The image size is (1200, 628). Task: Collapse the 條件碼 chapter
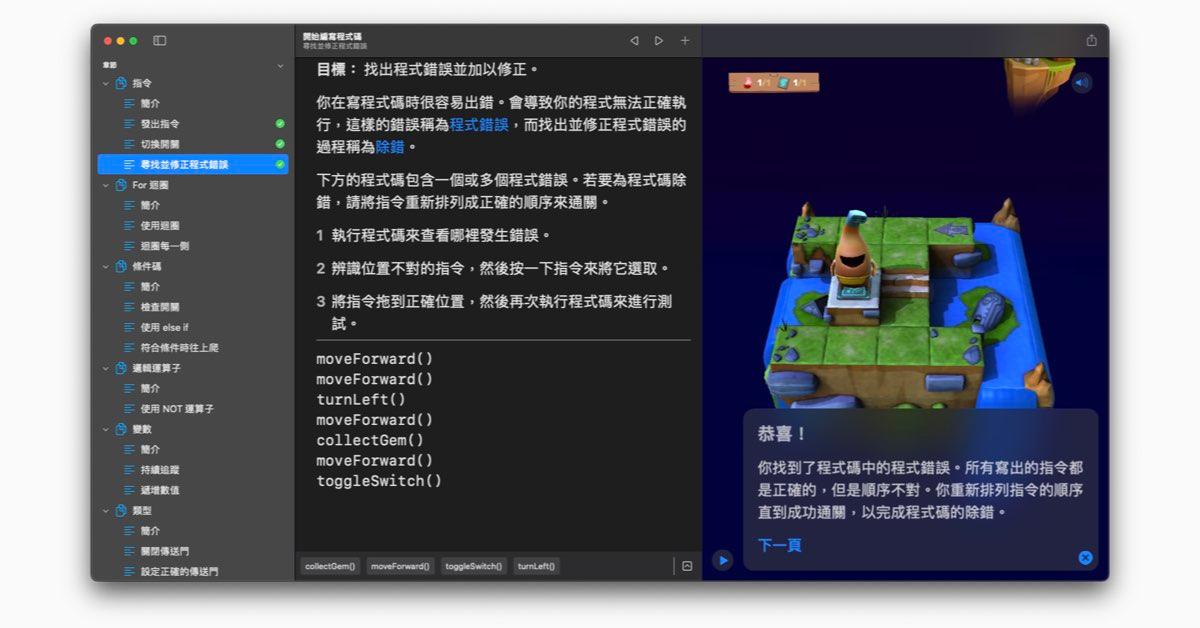(x=105, y=267)
